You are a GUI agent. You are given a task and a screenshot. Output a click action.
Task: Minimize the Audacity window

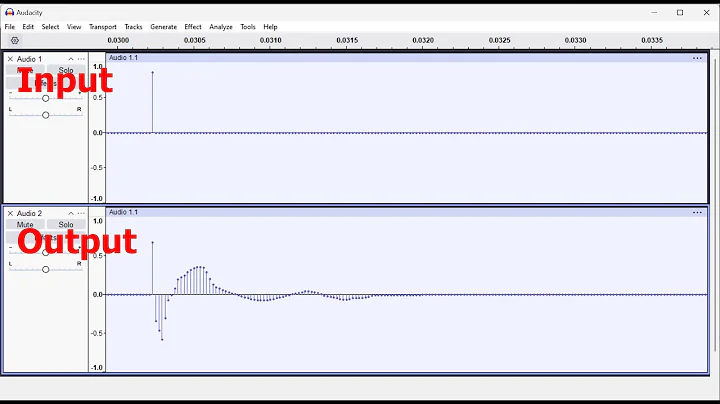tap(654, 12)
